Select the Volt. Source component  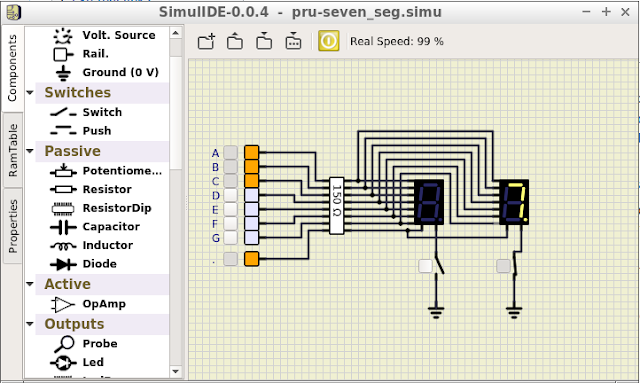click(104, 36)
